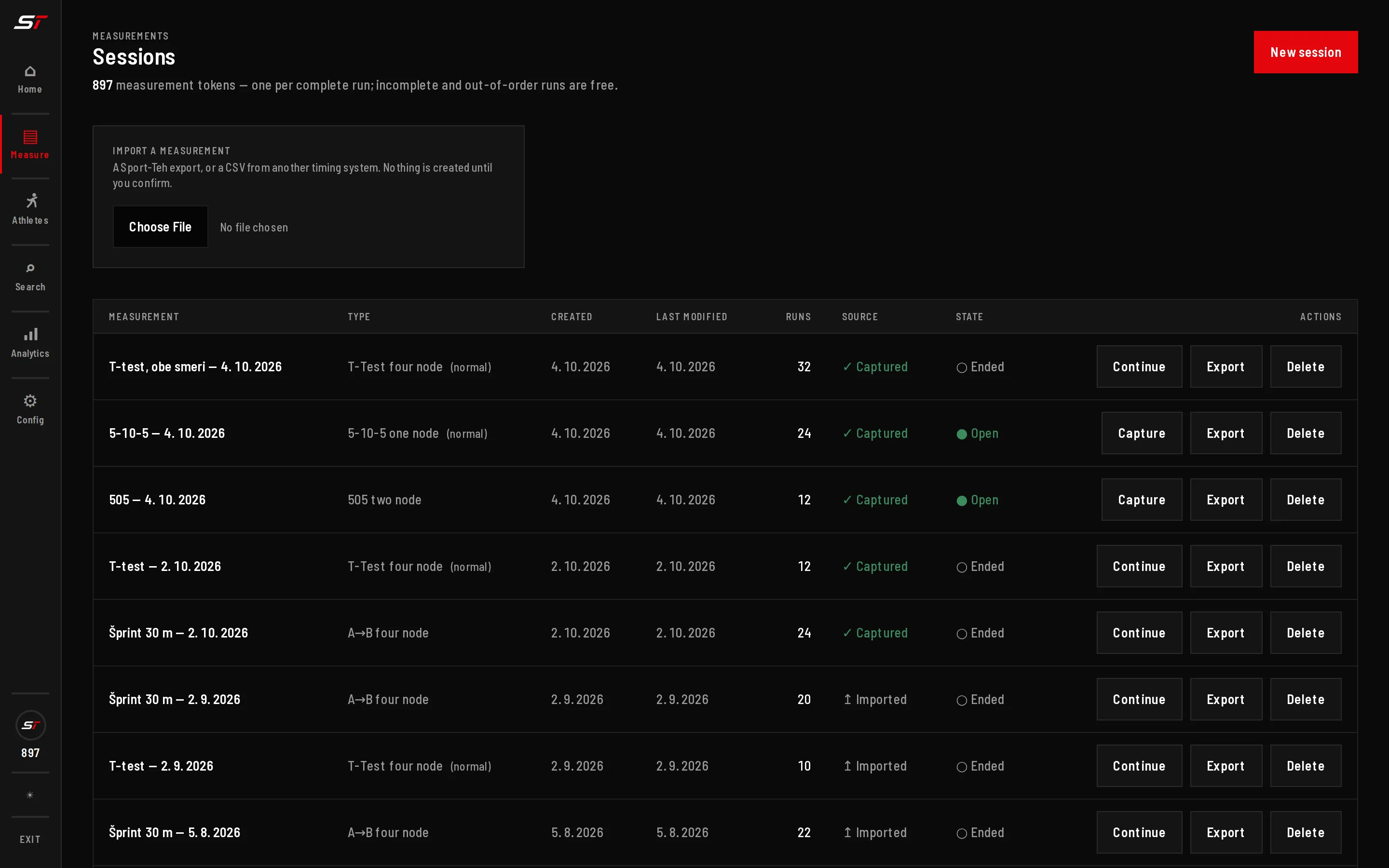
Task: Click the 'T-test, obe smeri – 4. 10. 2026' name
Action: click(x=195, y=367)
